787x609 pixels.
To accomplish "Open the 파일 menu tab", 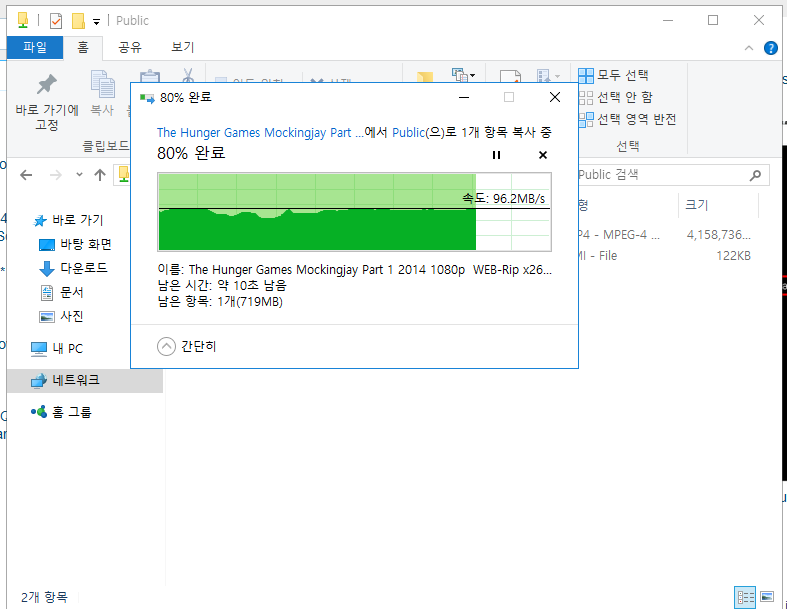I will [35, 47].
